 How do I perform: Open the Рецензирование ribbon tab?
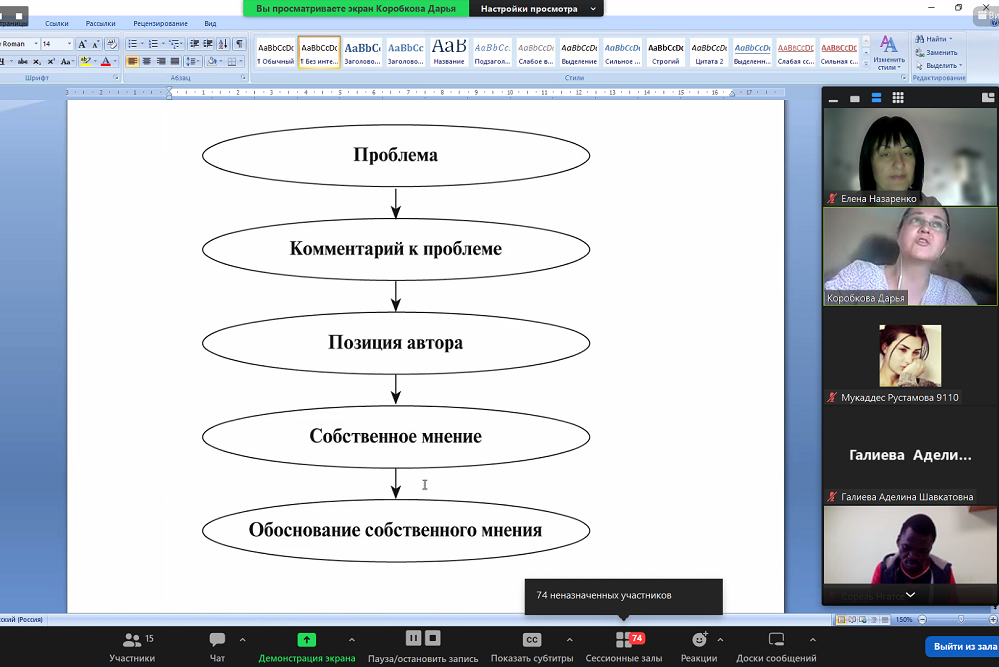(x=160, y=23)
